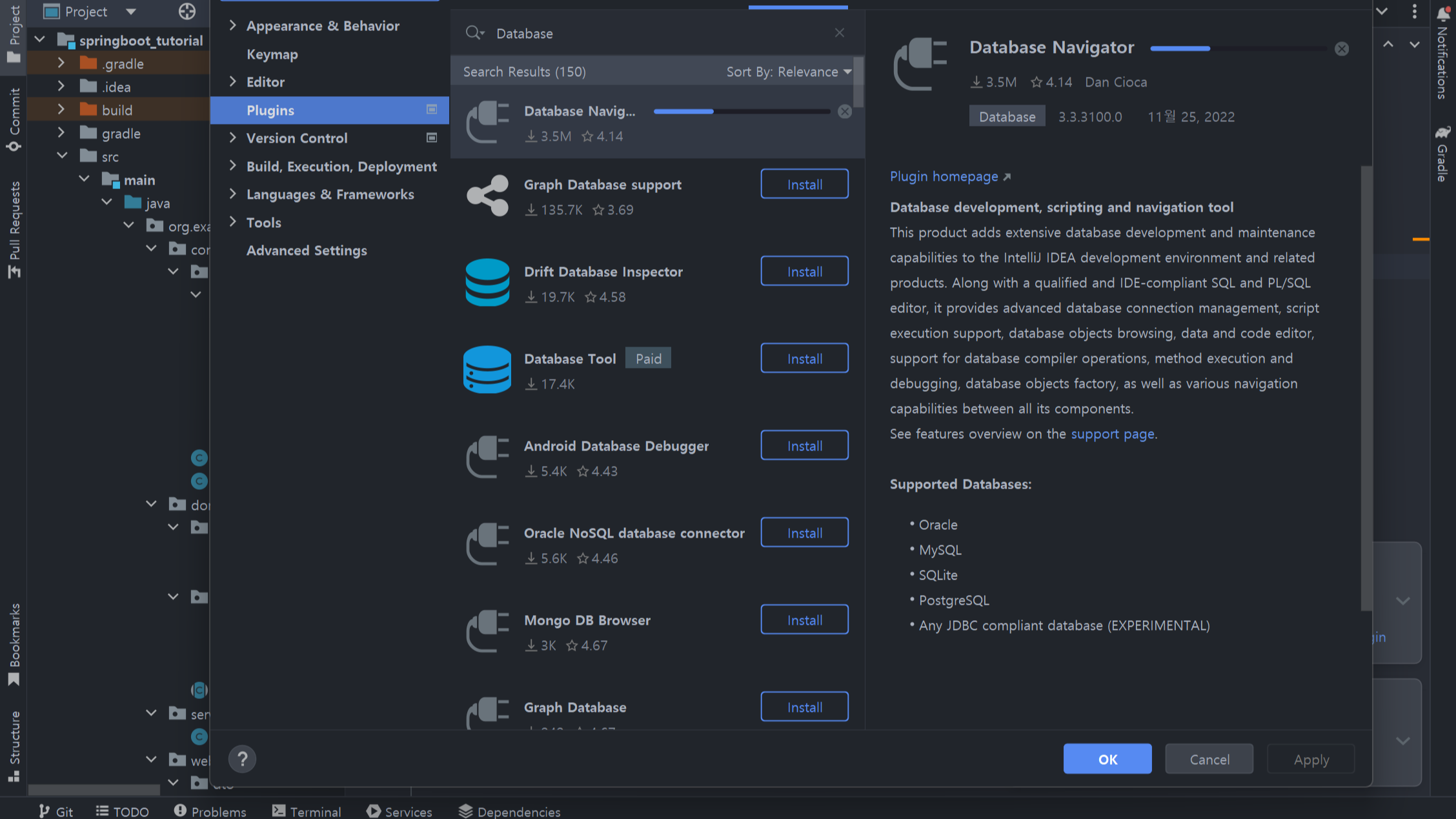Install the Mongo DB Browser plugin

[x=804, y=620]
